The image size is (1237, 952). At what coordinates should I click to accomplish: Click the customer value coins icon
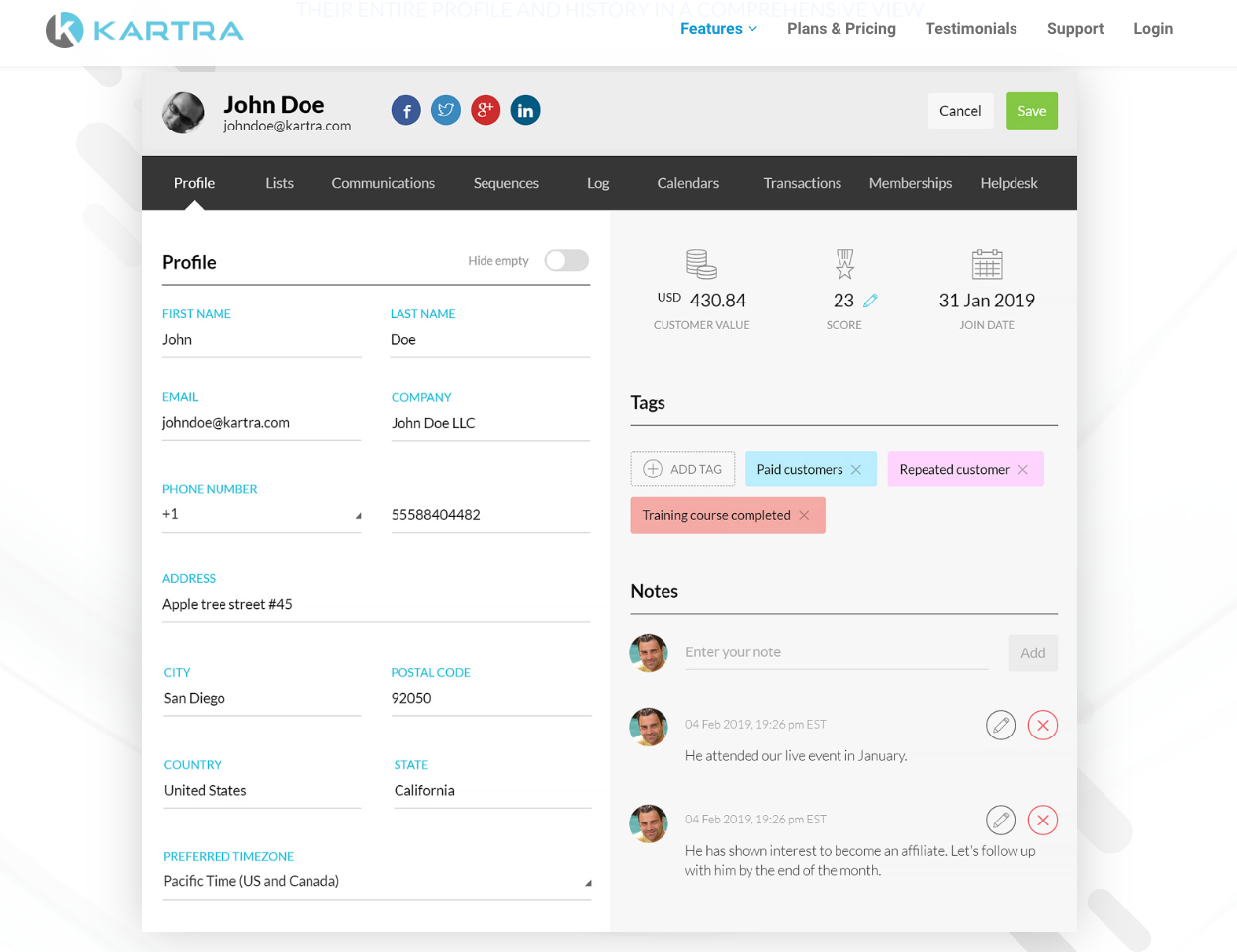coord(701,264)
